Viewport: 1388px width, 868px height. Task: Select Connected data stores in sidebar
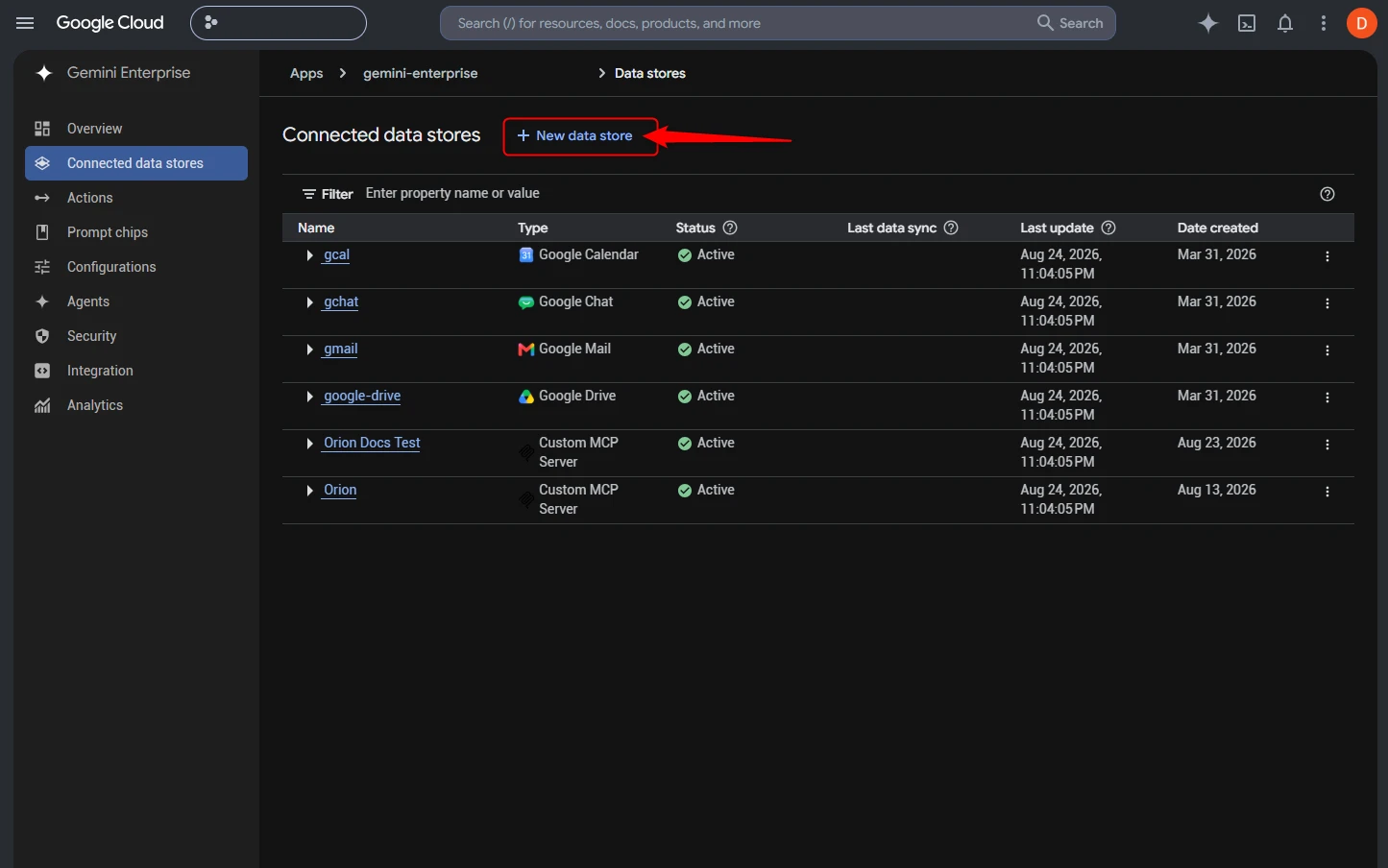[136, 163]
